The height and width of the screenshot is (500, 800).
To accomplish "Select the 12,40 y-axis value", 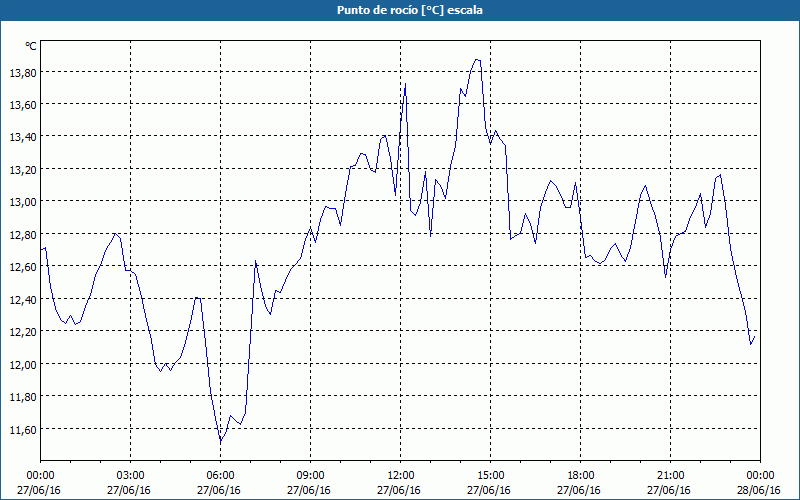I will point(23,300).
